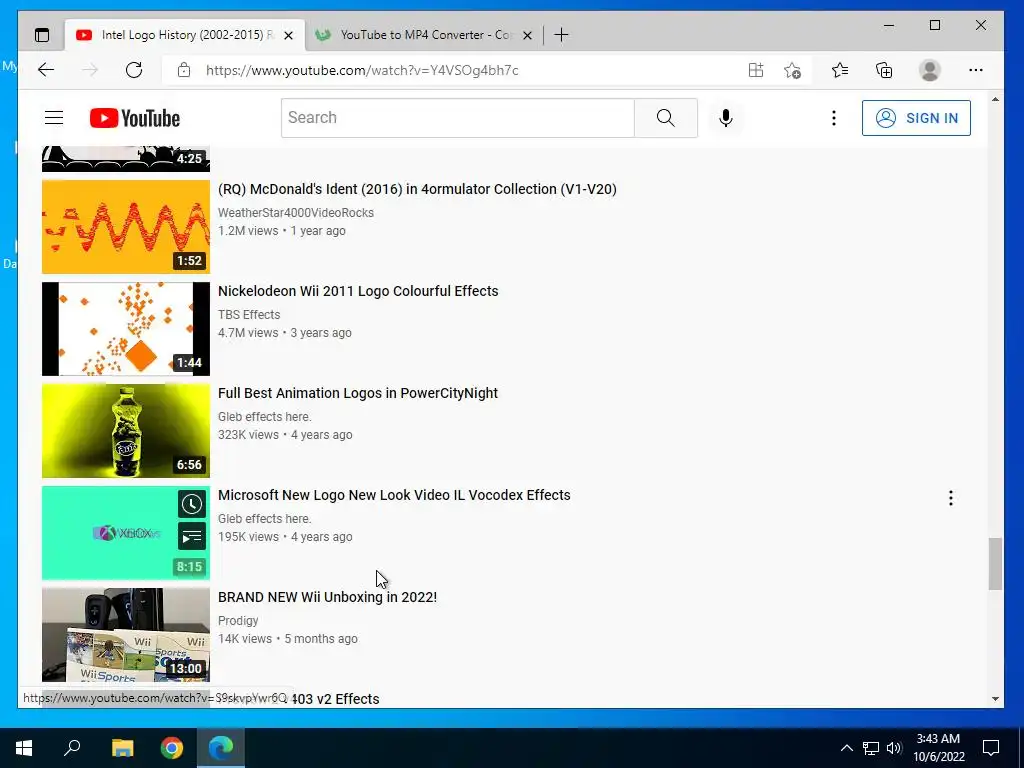This screenshot has width=1024, height=768.
Task: Click the YouTube search magnifier button
Action: tap(665, 118)
